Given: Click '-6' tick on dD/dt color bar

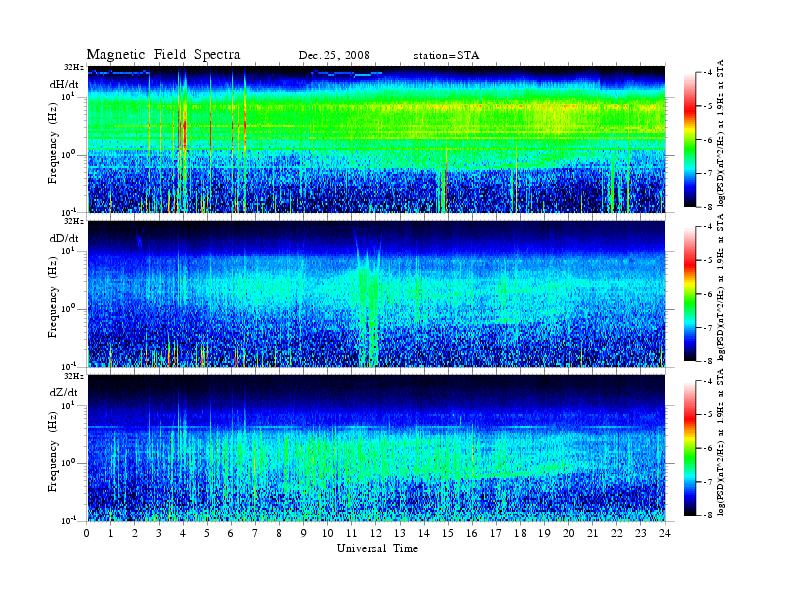Looking at the screenshot, I should point(709,294).
